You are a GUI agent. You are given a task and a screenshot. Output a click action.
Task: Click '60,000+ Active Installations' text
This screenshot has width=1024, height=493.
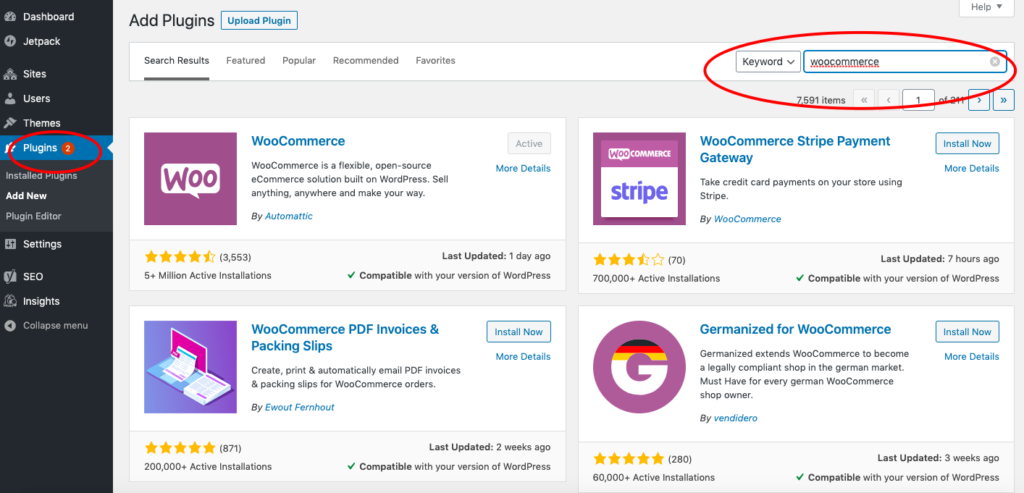[x=654, y=477]
